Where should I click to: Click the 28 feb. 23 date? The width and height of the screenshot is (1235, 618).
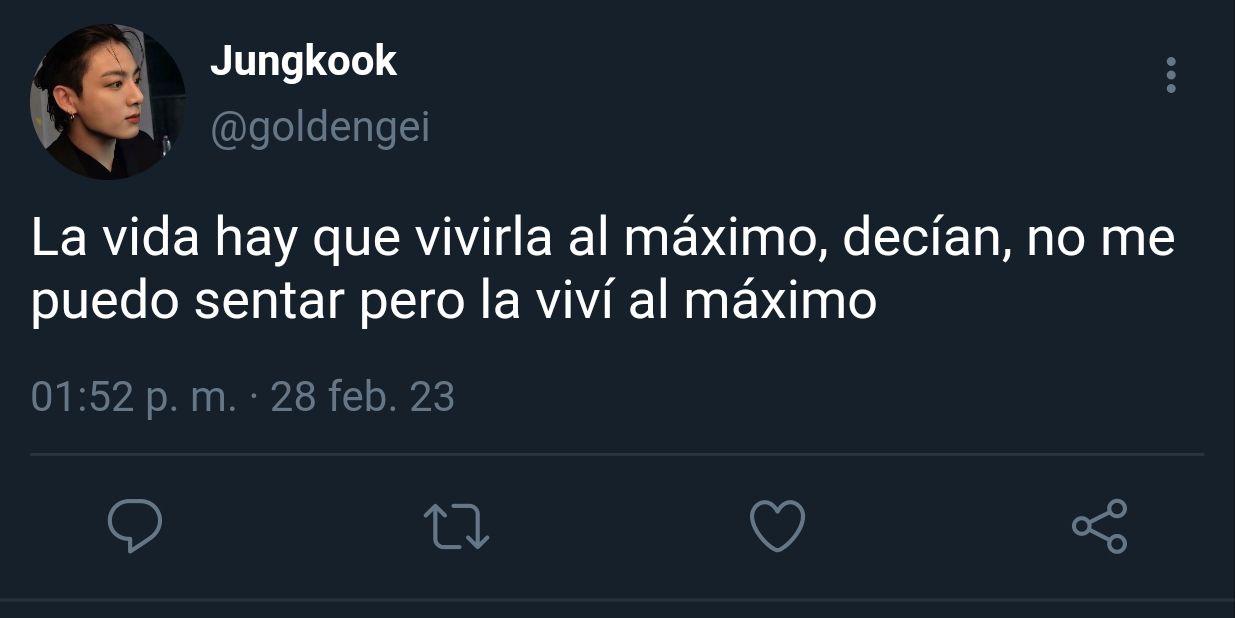[x=363, y=398]
